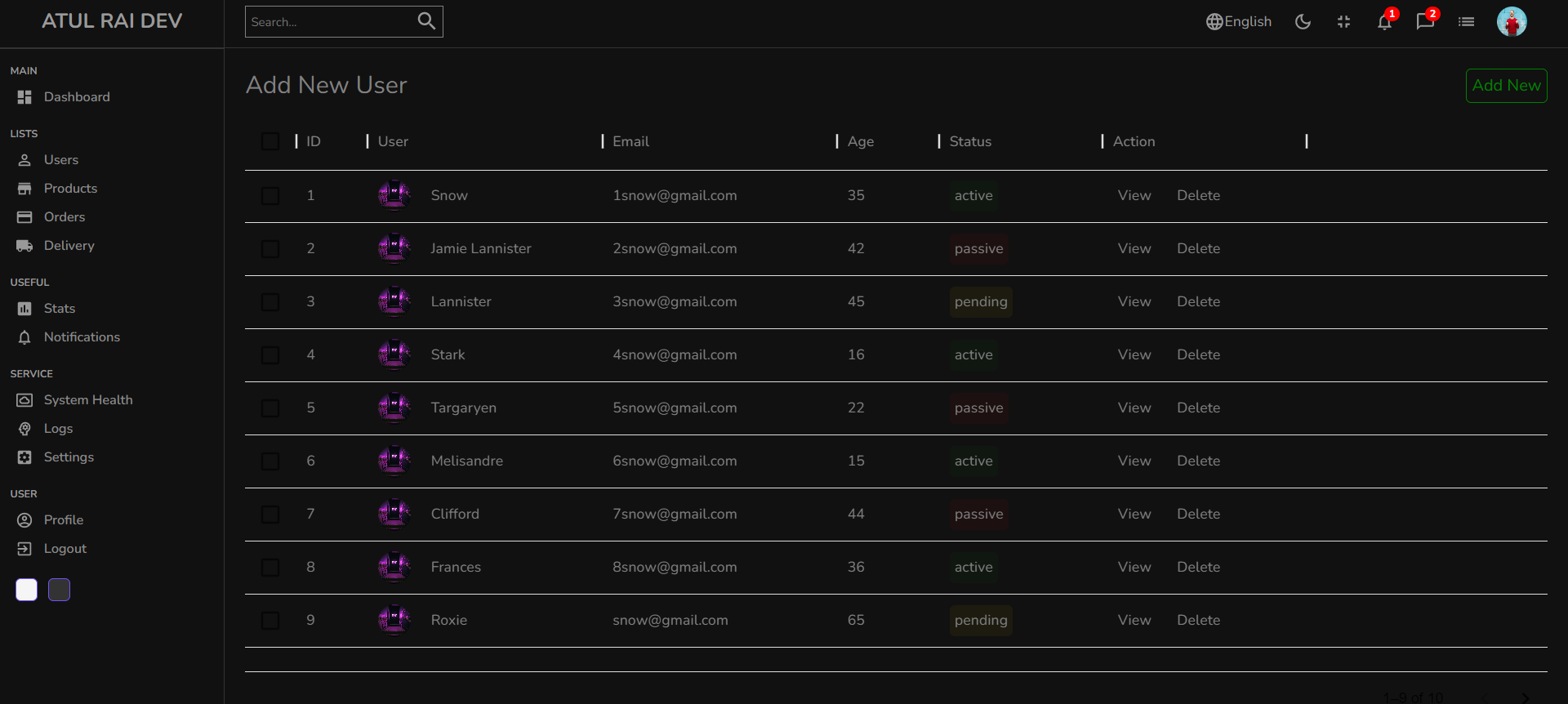Image resolution: width=1568 pixels, height=704 pixels.
Task: Click the Logs icon in sidebar
Action: (24, 429)
